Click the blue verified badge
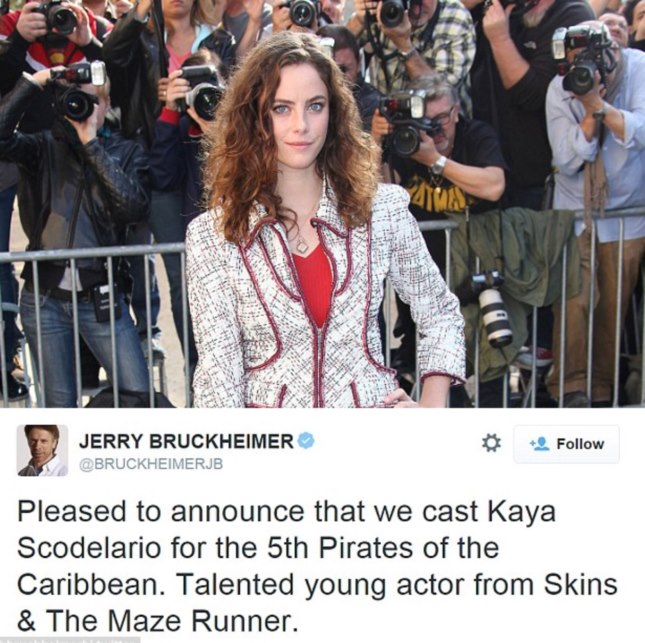Image resolution: width=645 pixels, height=643 pixels. pyautogui.click(x=306, y=441)
